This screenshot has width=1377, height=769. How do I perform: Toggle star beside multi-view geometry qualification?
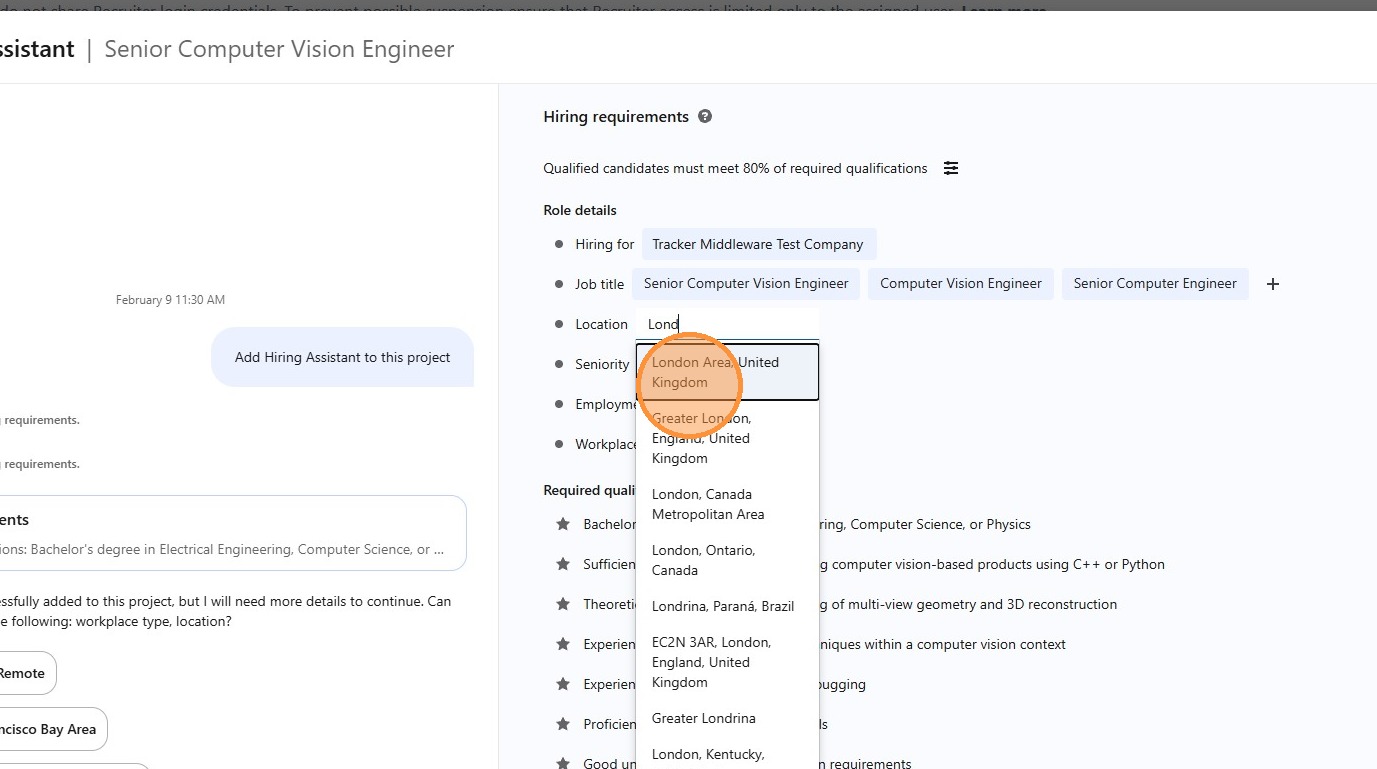(x=563, y=604)
